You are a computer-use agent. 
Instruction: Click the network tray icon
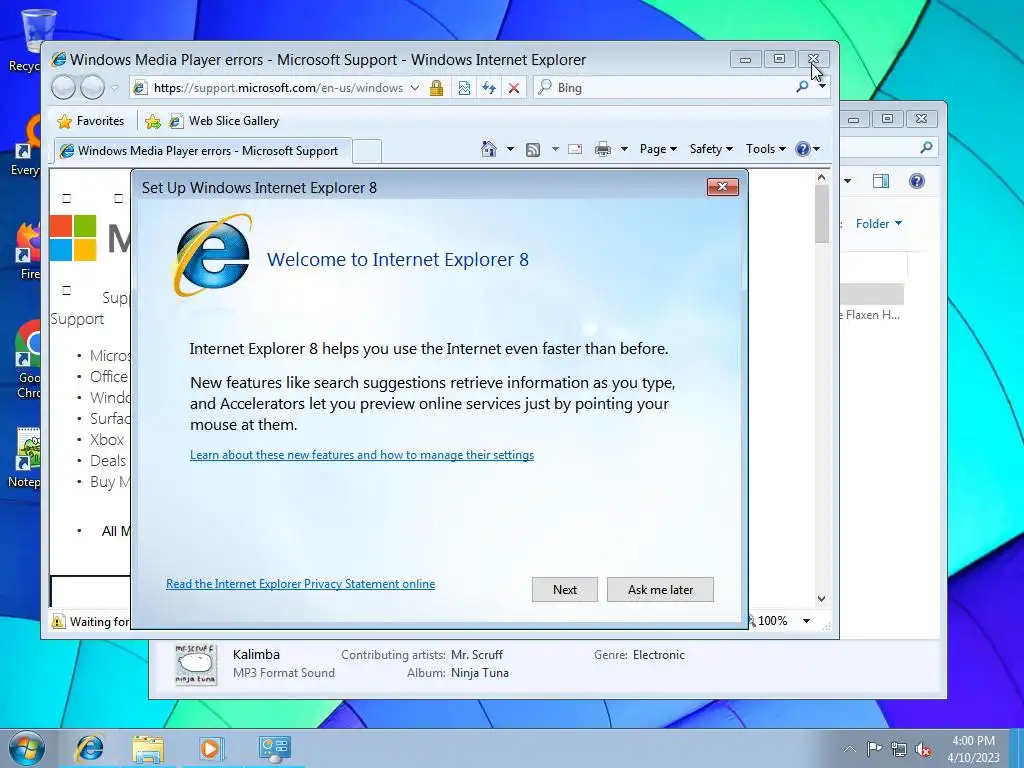click(899, 749)
